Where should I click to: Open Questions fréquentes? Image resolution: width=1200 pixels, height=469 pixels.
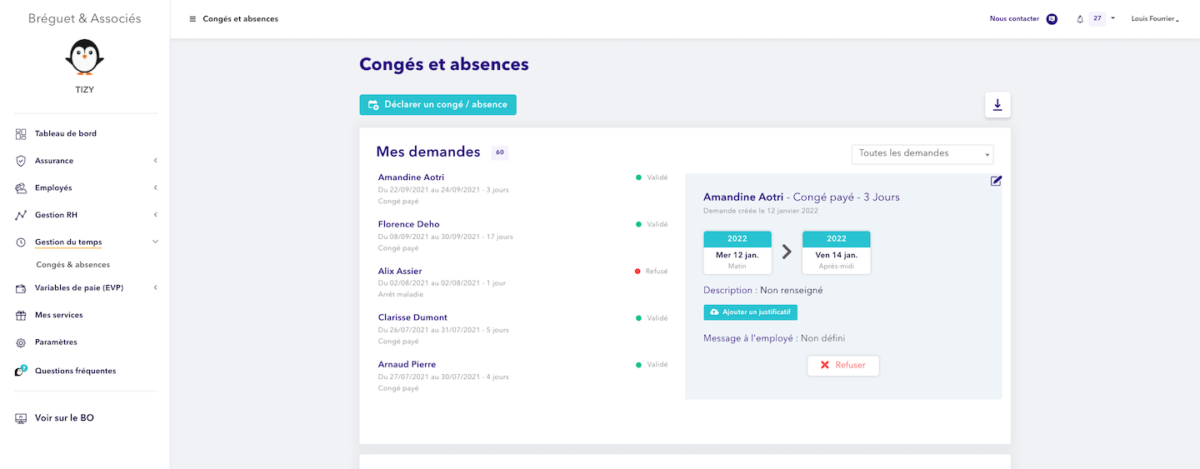click(75, 370)
